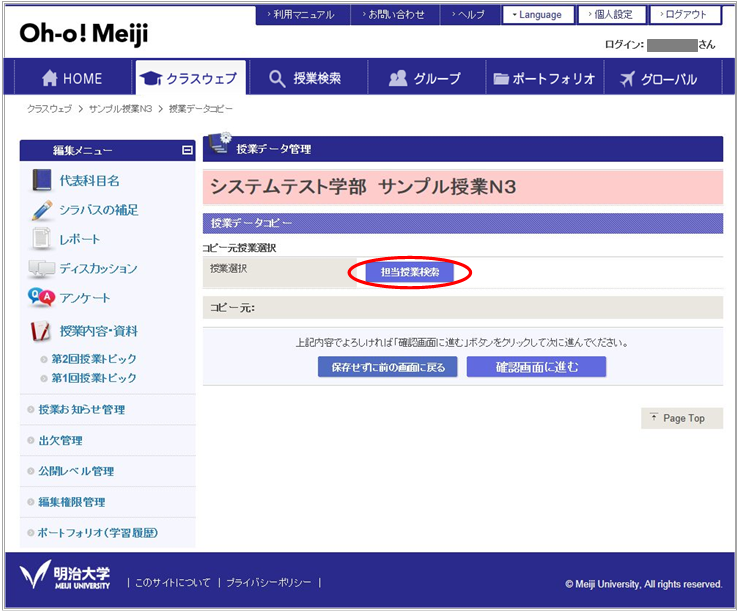Open シラバスの補足 in the edit menu
This screenshot has height=611, width=740.
tap(99, 210)
